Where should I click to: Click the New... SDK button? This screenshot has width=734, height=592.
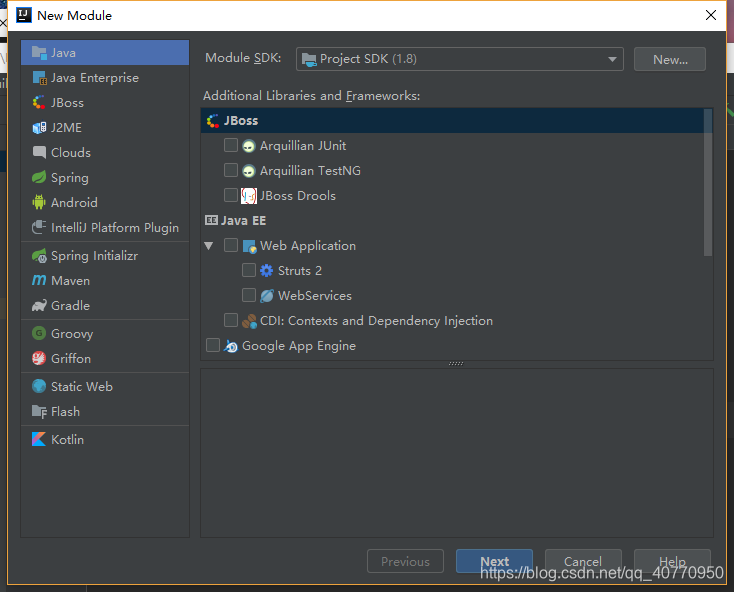point(669,59)
